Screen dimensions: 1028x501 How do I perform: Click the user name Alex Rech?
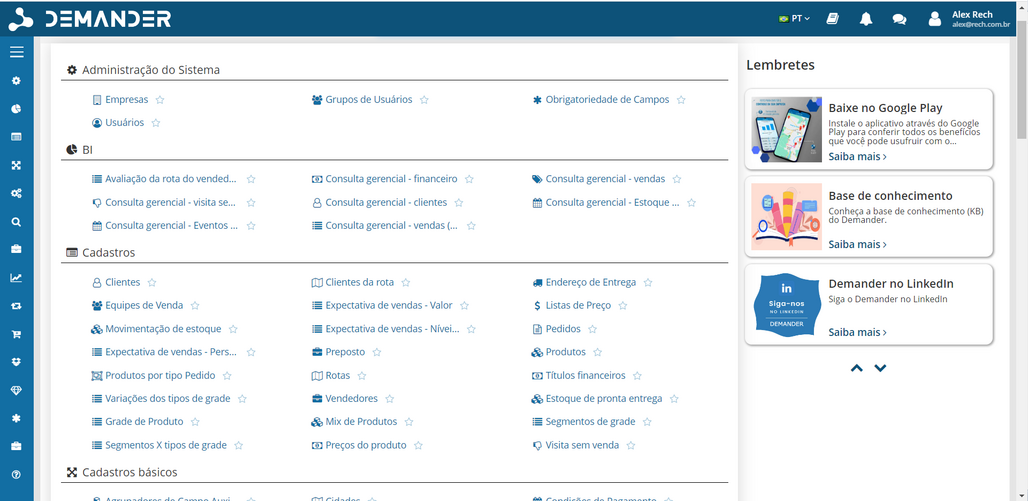pyautogui.click(x=972, y=14)
